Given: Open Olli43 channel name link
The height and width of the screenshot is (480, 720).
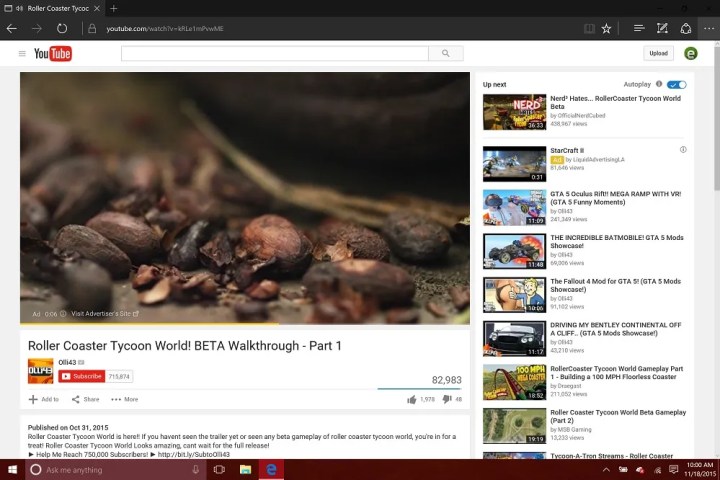Looking at the screenshot, I should point(67,362).
